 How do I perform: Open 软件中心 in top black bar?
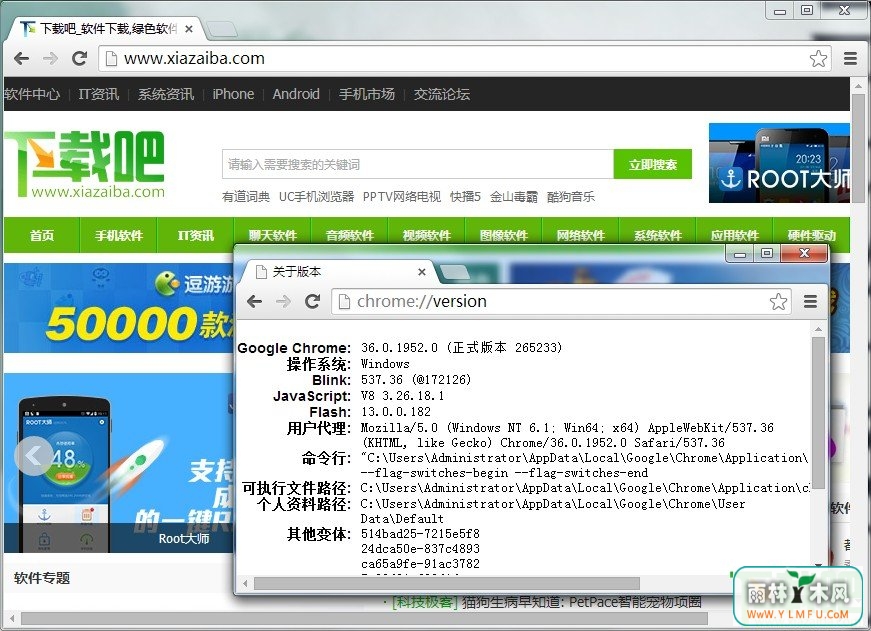(32, 94)
